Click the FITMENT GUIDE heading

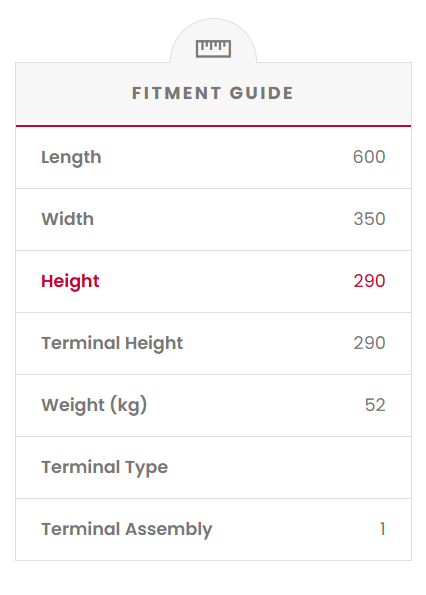(213, 93)
